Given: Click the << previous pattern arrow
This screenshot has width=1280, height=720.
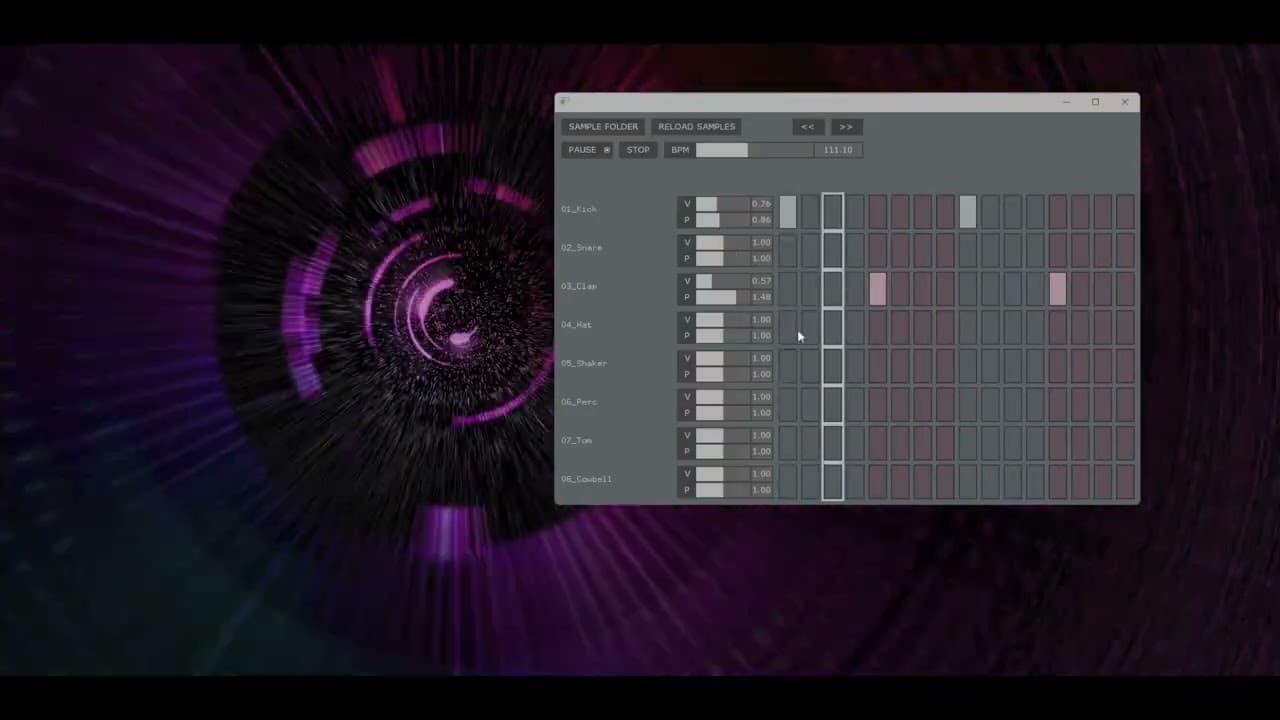Looking at the screenshot, I should click(807, 126).
